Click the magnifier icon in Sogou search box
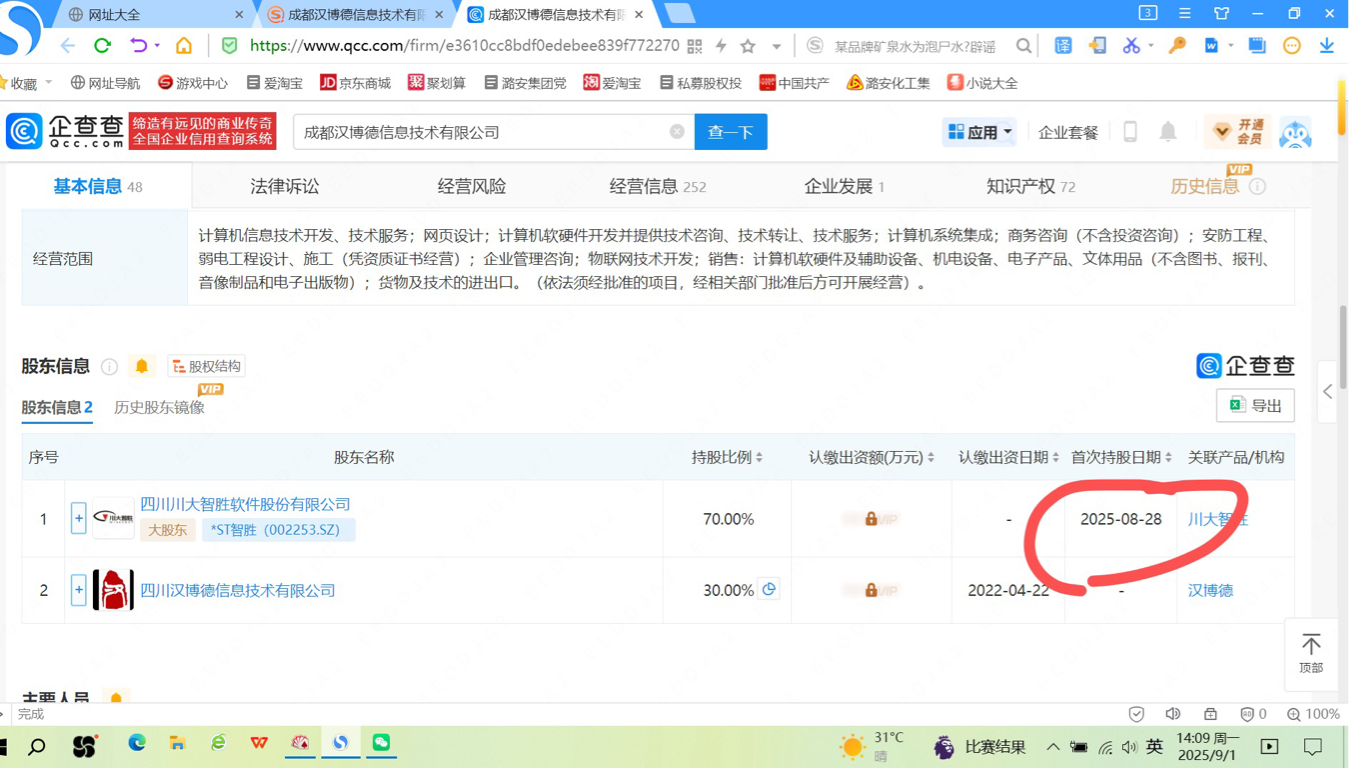Screen dimensions: 1349x768 click(1024, 46)
